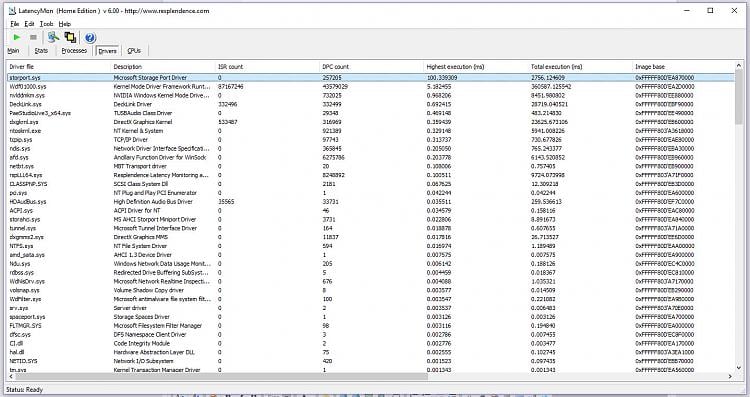Screen dimensions: 750x397
Task: Click the horizontal scrollbar right arrow
Action: click(730, 376)
